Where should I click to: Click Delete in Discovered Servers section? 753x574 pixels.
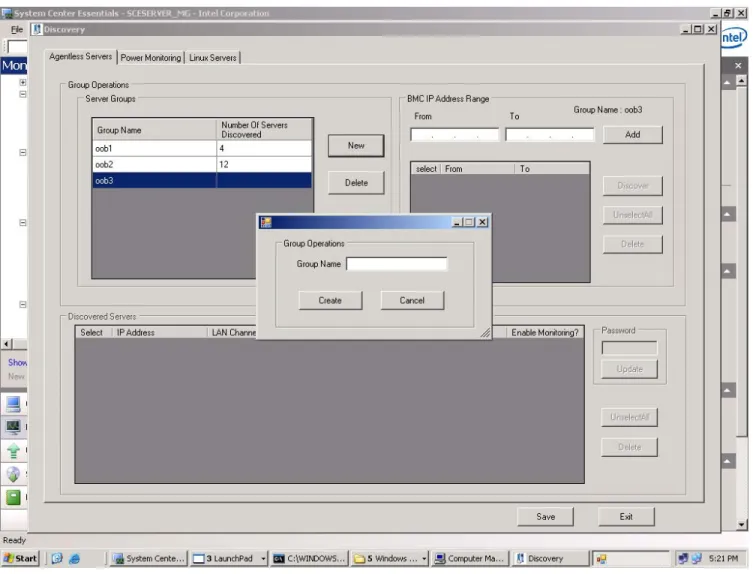(x=629, y=447)
